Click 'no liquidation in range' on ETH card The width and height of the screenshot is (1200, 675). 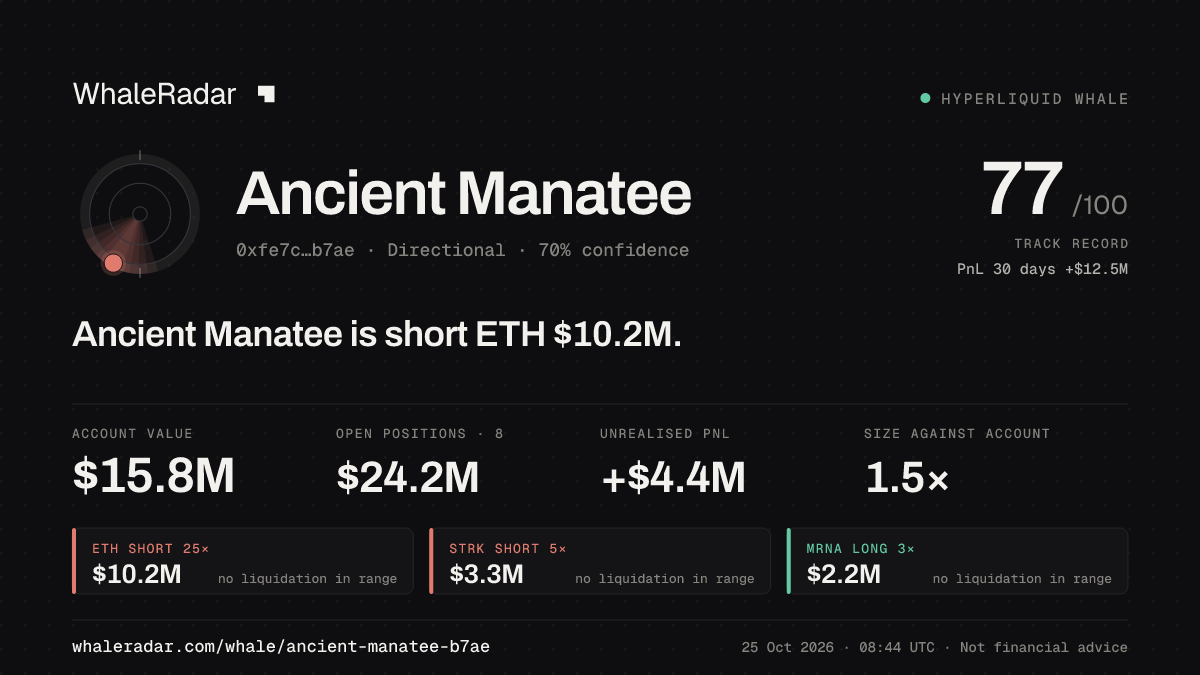click(x=308, y=579)
